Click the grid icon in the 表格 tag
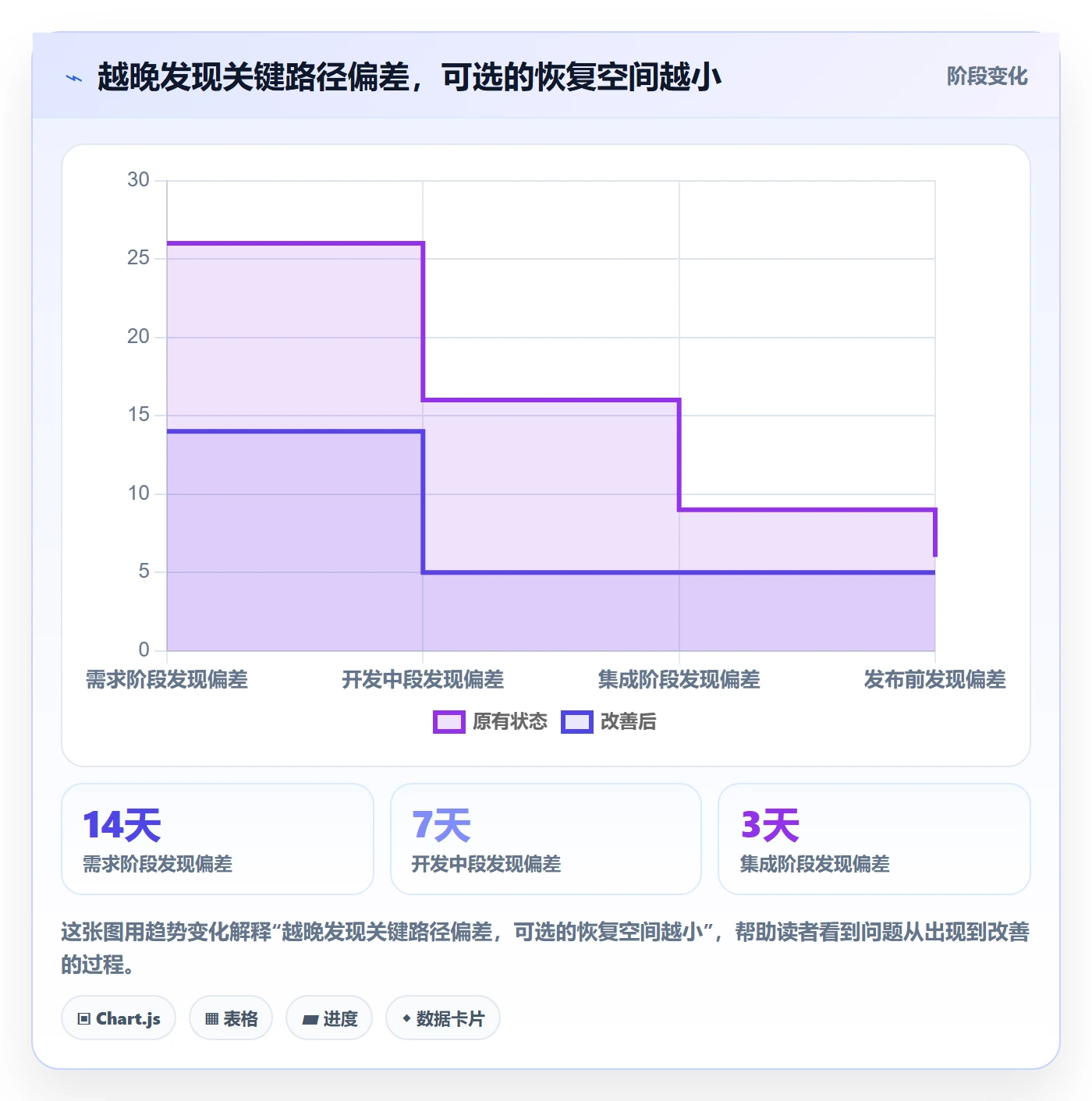 [x=211, y=1018]
